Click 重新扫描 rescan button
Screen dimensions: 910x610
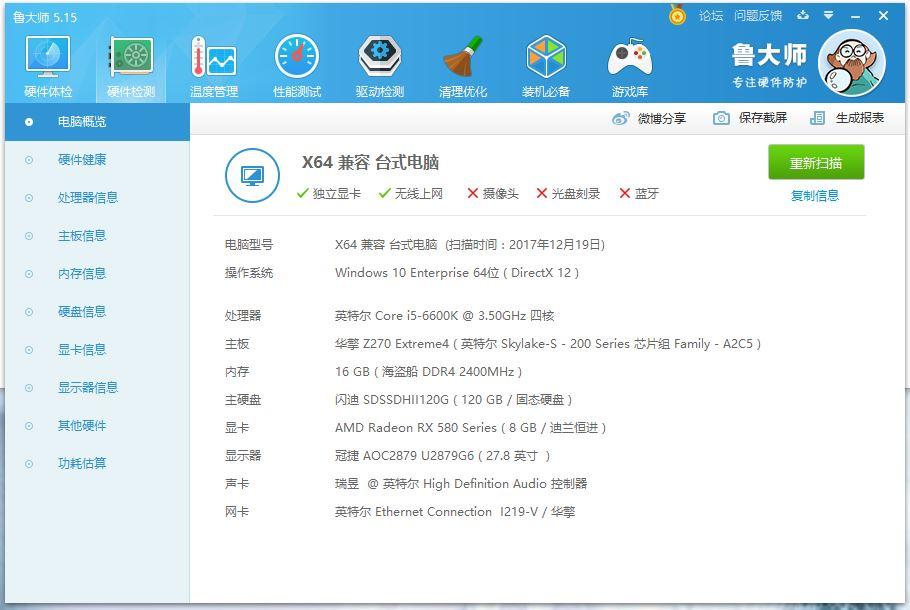[816, 163]
